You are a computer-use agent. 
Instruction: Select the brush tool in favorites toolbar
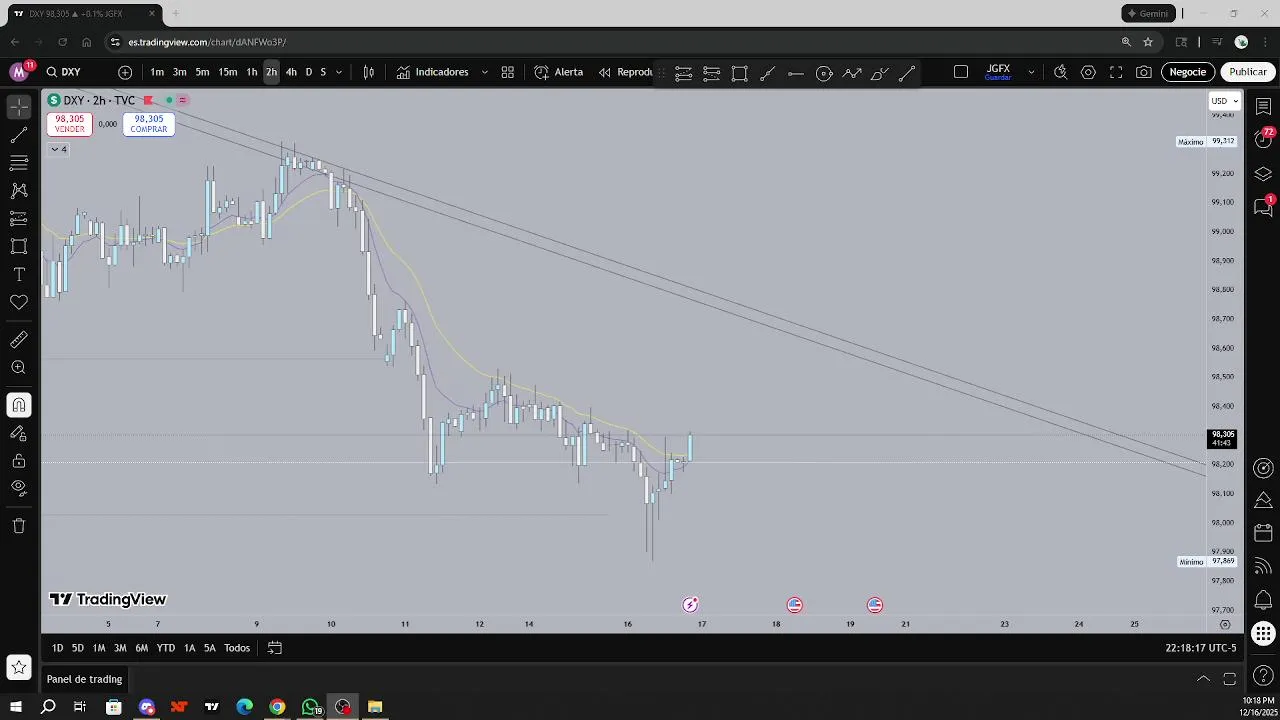coord(880,73)
